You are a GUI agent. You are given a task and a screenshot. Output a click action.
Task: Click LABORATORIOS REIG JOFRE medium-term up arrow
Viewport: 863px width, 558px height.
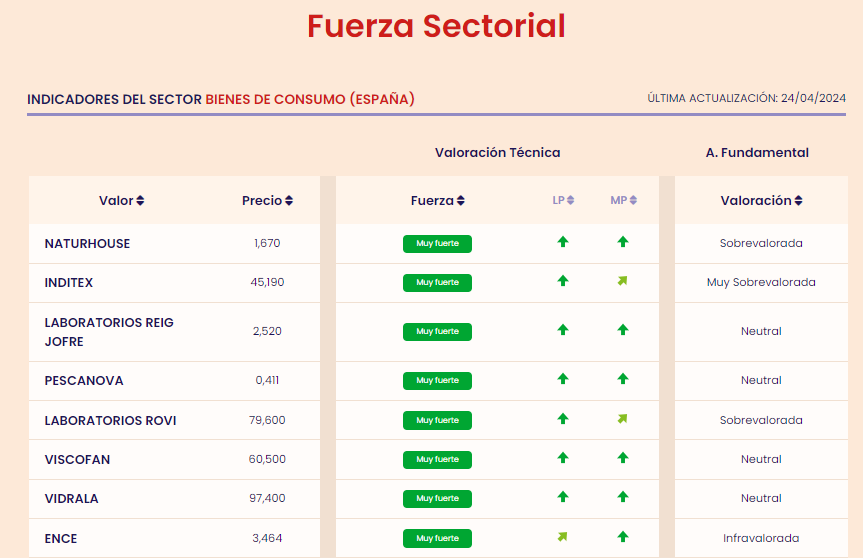click(x=623, y=330)
